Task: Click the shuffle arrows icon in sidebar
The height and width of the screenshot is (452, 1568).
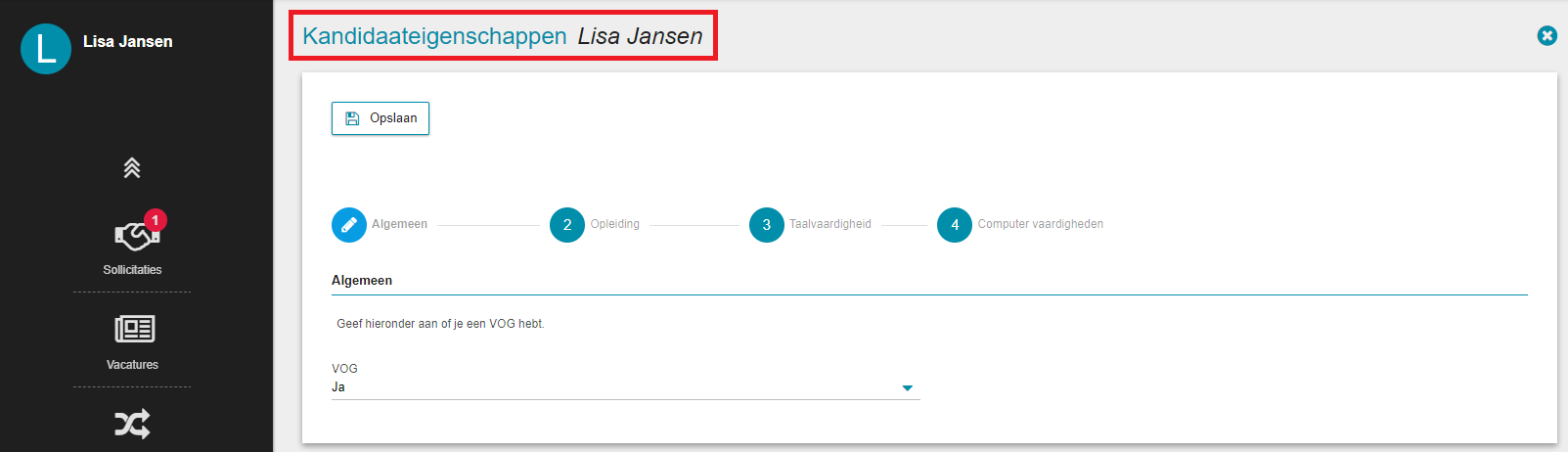Action: coord(132,424)
